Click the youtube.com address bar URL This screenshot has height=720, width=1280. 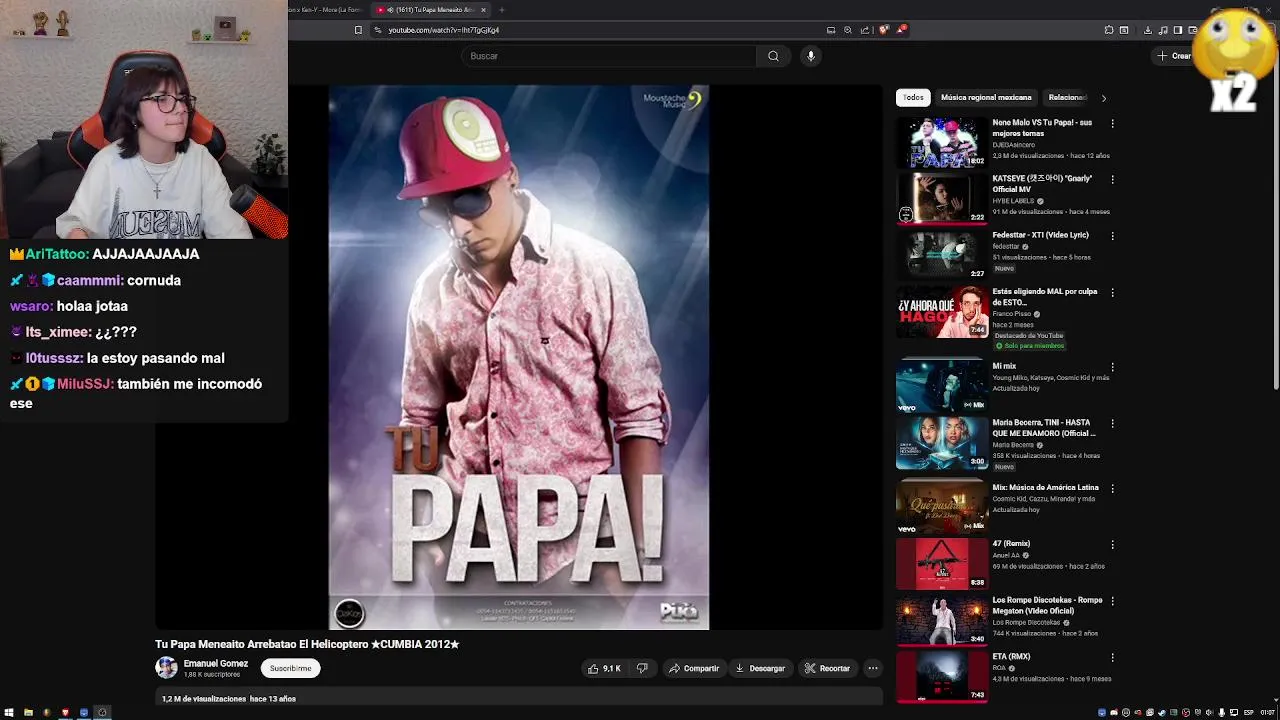click(443, 30)
